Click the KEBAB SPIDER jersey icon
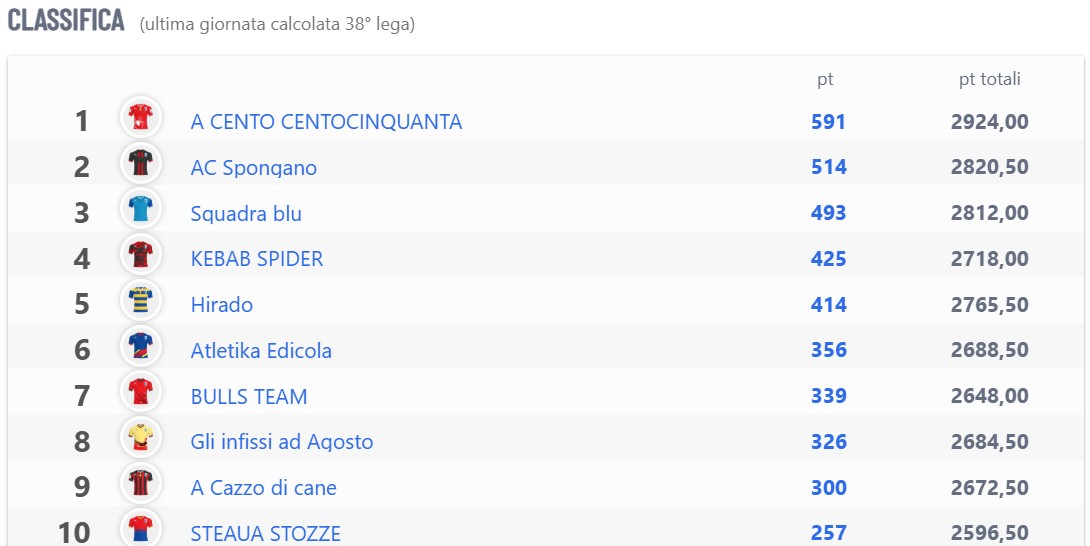 pos(140,255)
